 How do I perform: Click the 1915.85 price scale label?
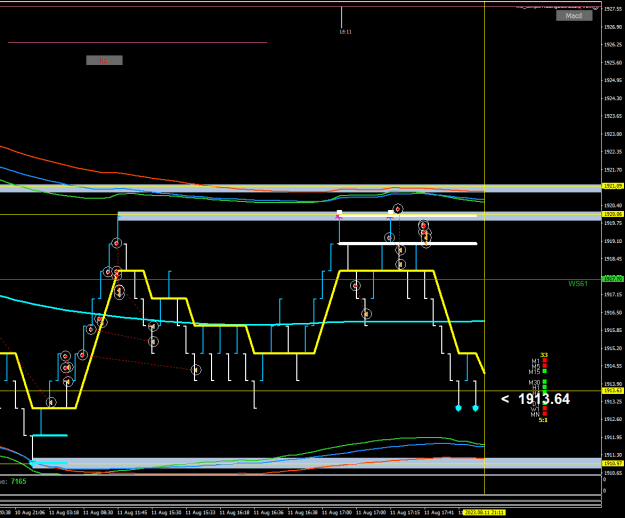pos(613,330)
